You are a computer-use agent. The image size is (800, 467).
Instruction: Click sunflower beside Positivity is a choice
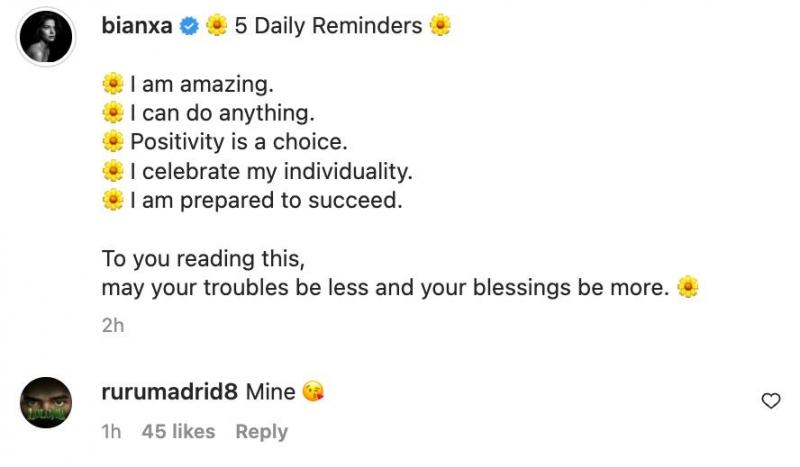[x=113, y=143]
